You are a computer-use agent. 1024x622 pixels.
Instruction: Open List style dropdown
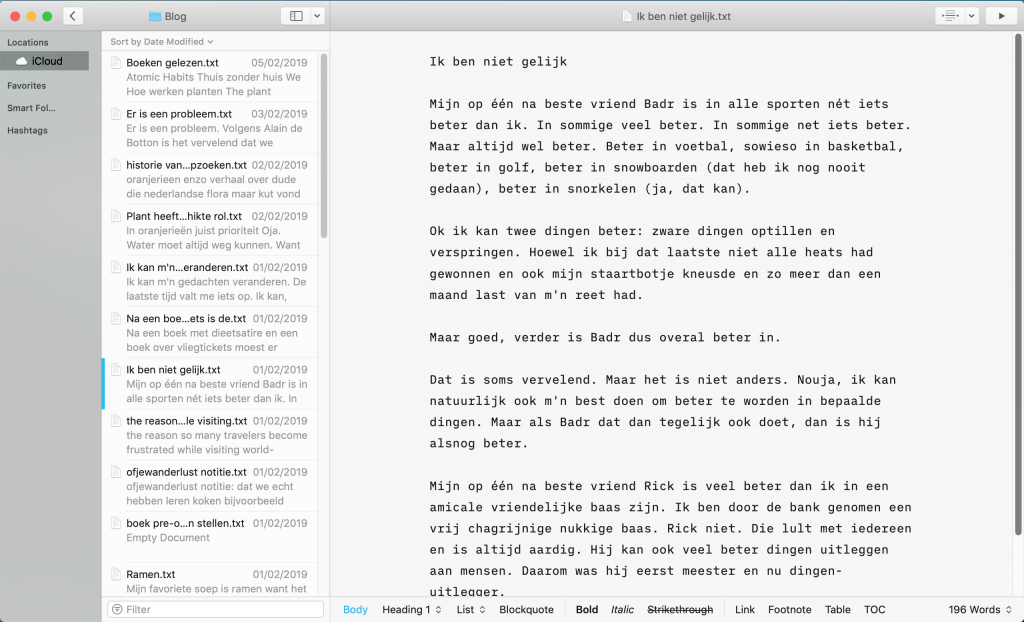(x=471, y=609)
